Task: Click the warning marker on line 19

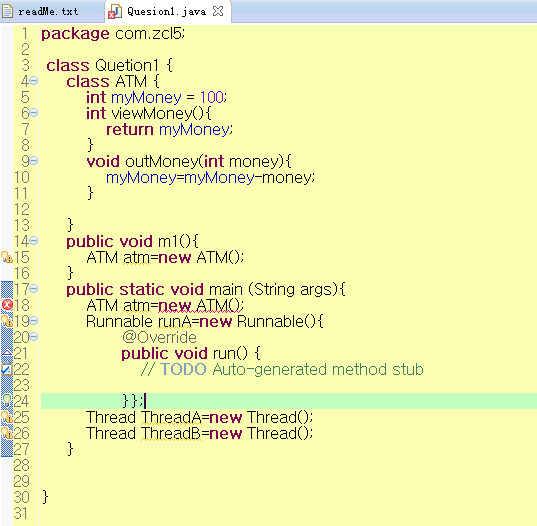Action: tap(7, 321)
